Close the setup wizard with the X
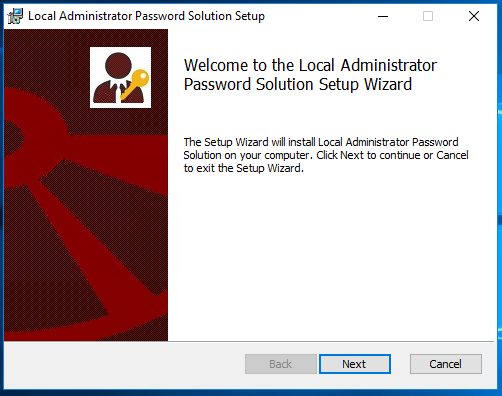The width and height of the screenshot is (502, 396). (474, 16)
